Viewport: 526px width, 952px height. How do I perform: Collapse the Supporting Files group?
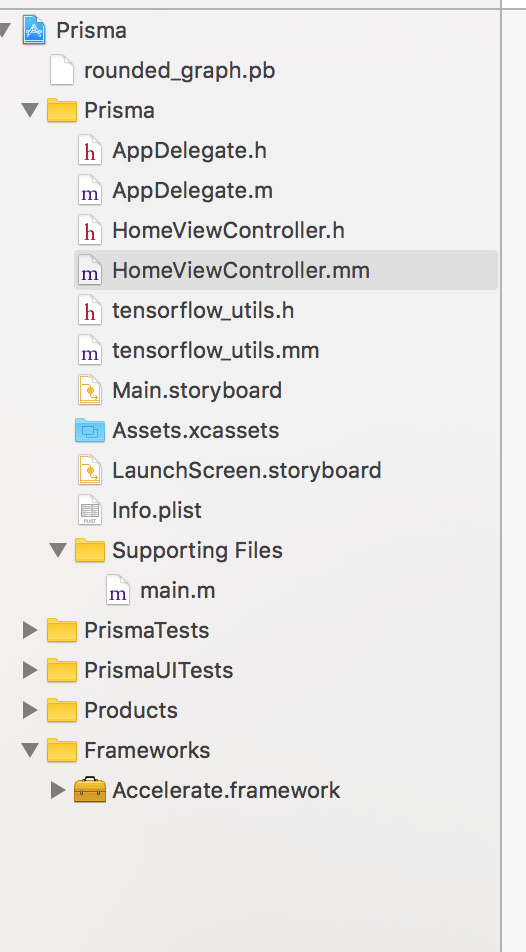[x=58, y=550]
